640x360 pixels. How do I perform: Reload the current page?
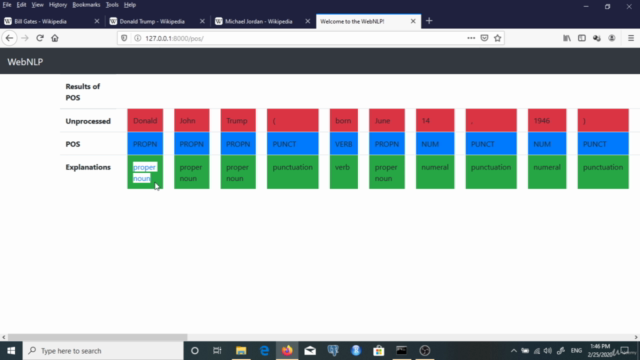click(x=40, y=38)
